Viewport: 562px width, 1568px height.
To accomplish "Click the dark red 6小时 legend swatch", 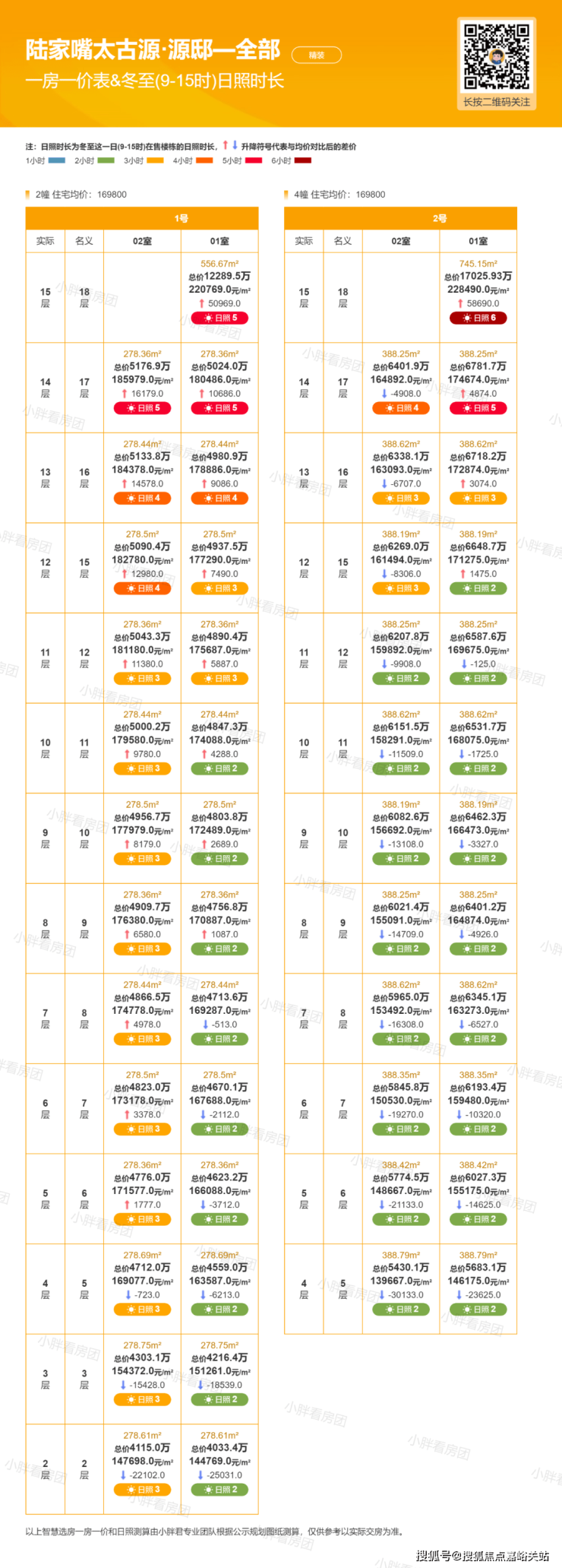I will 302,160.
